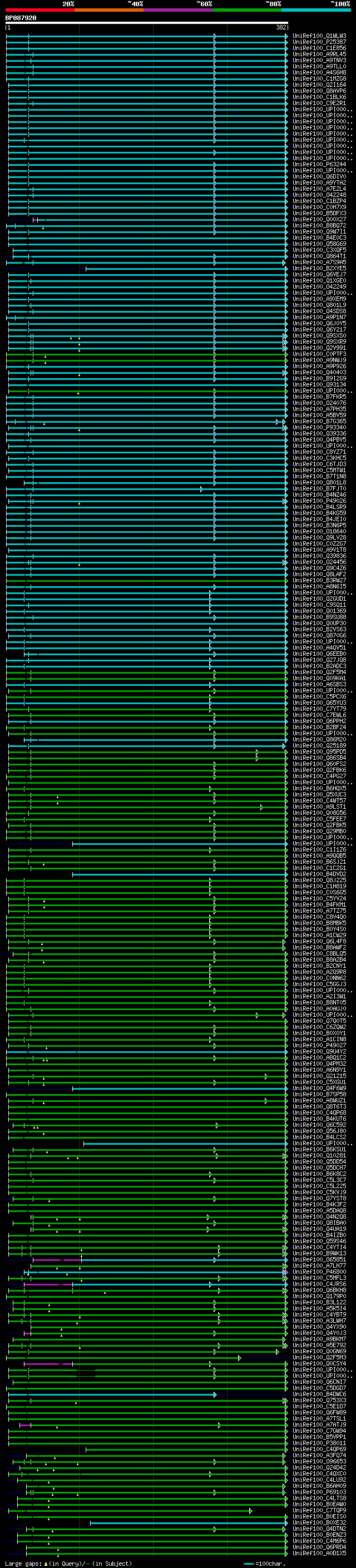This screenshot has height=1568, width=356.
Task: Select hit UniRef100_O18640
Action: pos(319,531)
